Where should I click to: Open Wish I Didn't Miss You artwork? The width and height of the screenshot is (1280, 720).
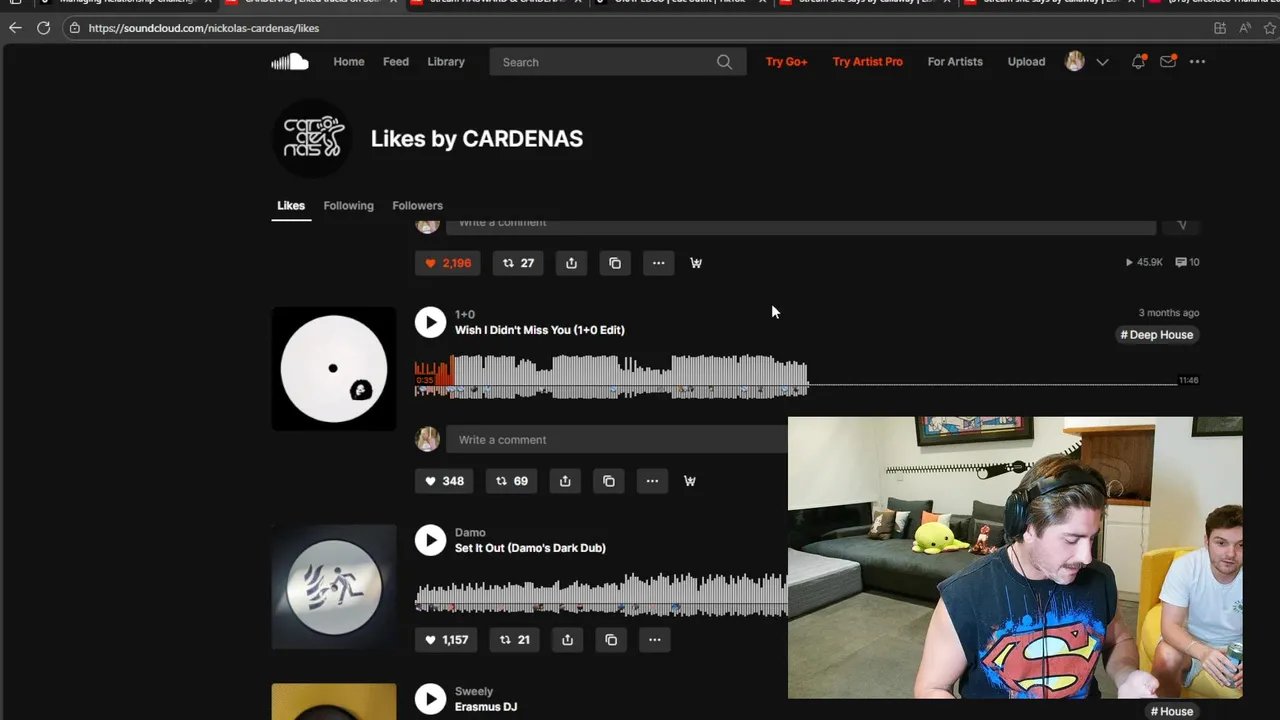tap(334, 369)
